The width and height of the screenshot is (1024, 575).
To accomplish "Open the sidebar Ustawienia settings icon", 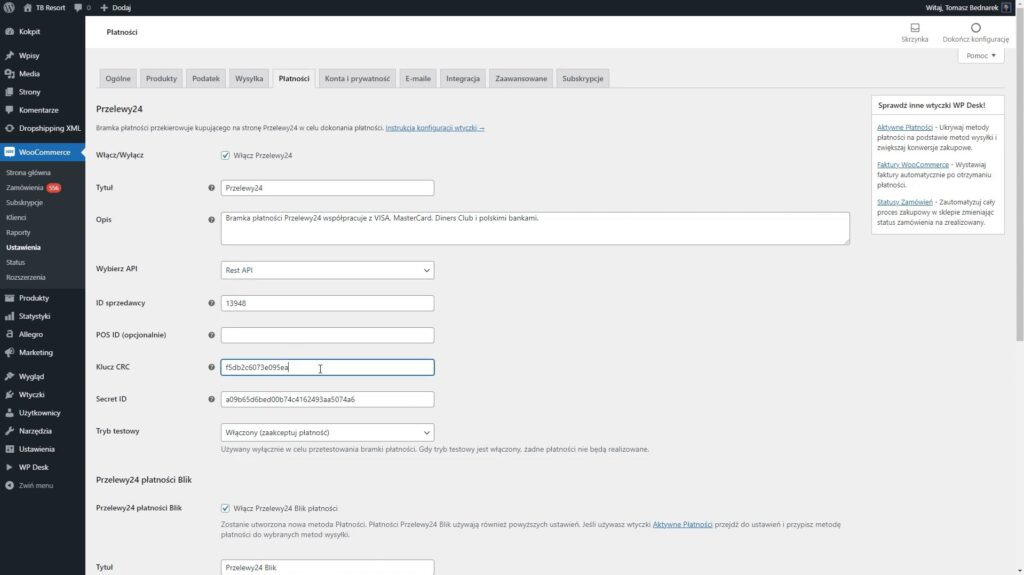I will point(9,449).
